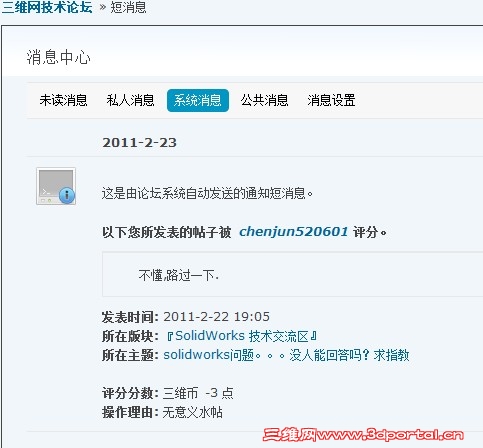The image size is (483, 448).
Task: Click the 短消息 breadcrumb item
Action: tap(128, 7)
